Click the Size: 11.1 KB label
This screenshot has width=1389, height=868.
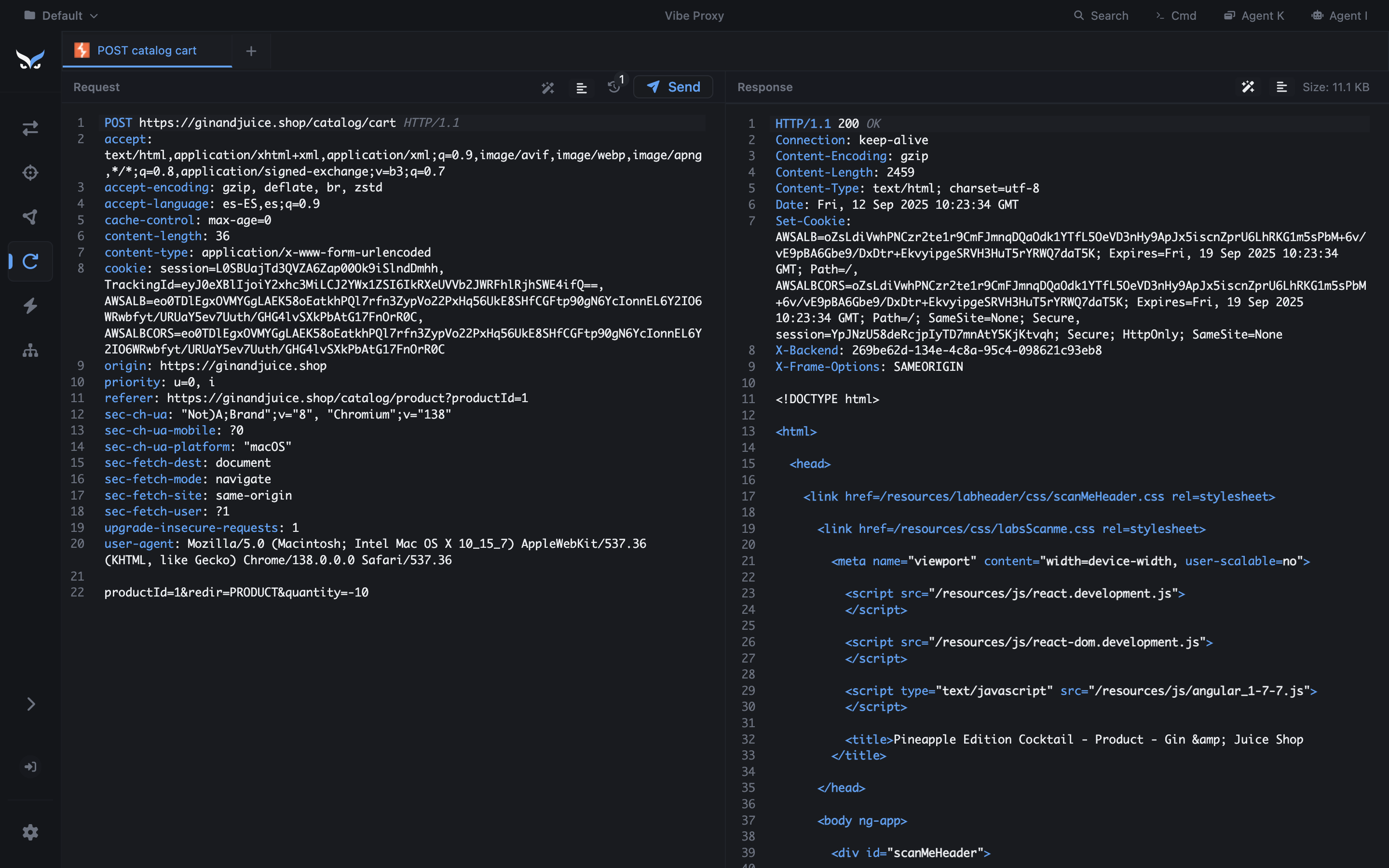pos(1335,87)
